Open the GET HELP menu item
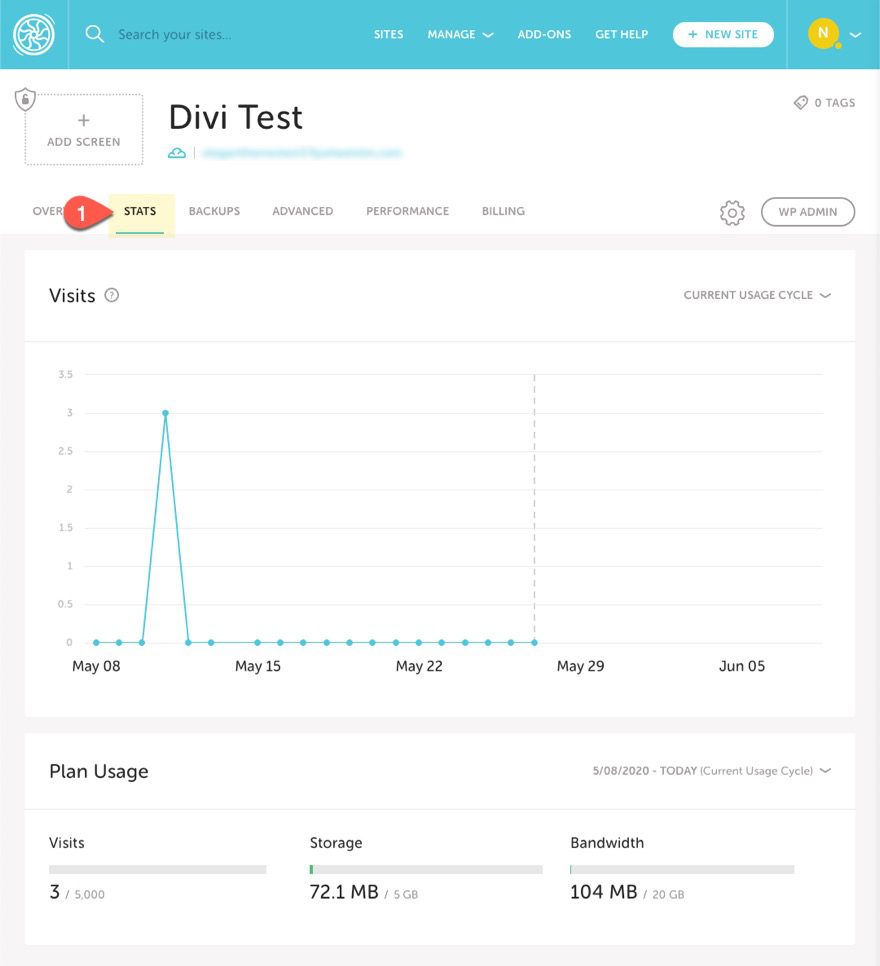The image size is (880, 966). (621, 34)
